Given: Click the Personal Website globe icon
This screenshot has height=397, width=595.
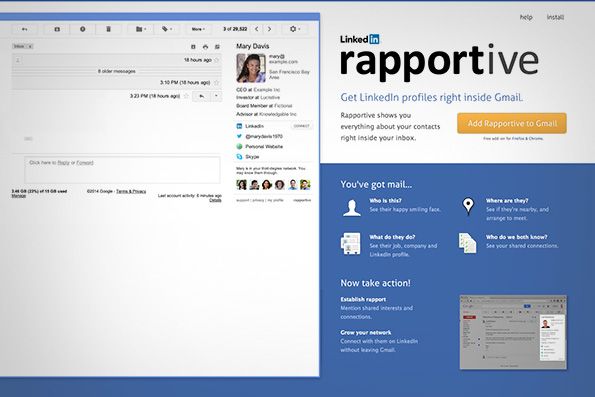Looking at the screenshot, I should 239,147.
